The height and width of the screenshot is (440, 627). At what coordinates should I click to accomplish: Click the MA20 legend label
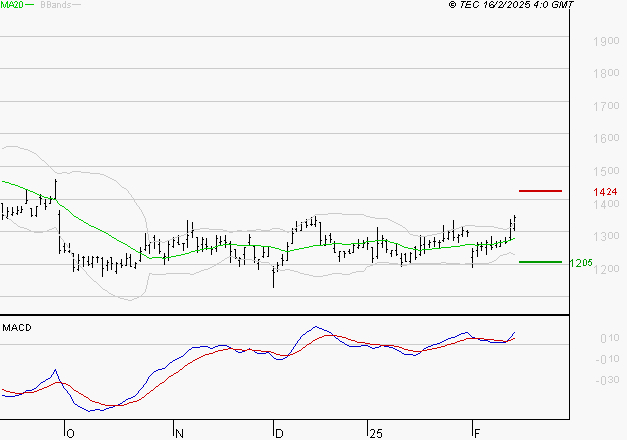pyautogui.click(x=13, y=5)
